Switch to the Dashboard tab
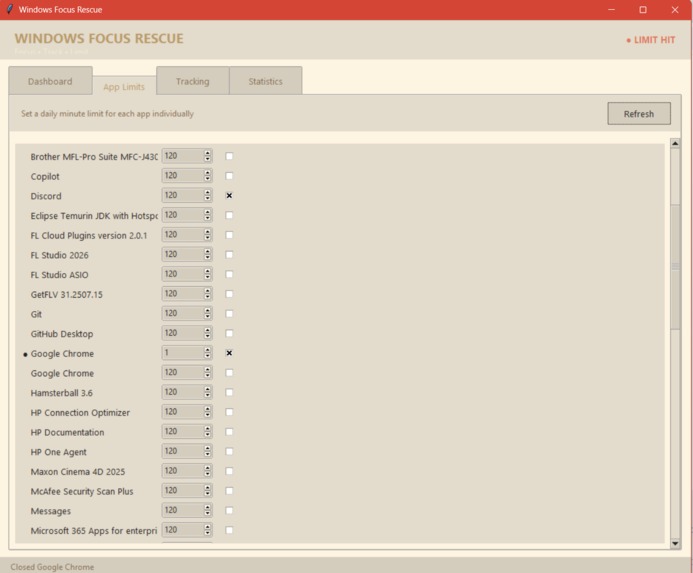Viewport: 693px width, 573px height. 50,81
